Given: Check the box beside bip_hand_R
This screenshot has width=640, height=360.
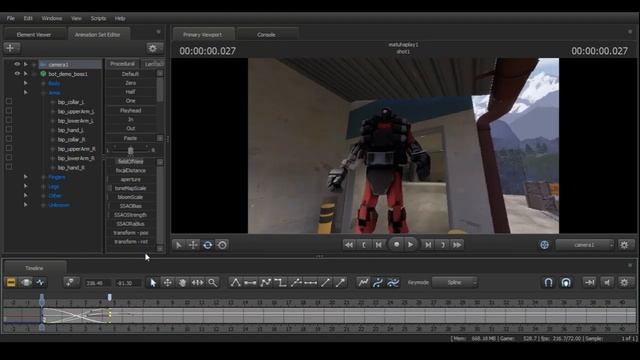Looking at the screenshot, I should (9, 167).
